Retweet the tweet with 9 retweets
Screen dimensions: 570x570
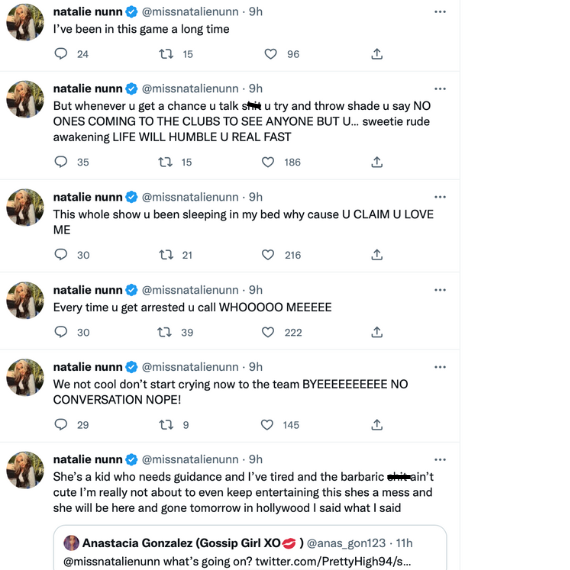click(166, 425)
